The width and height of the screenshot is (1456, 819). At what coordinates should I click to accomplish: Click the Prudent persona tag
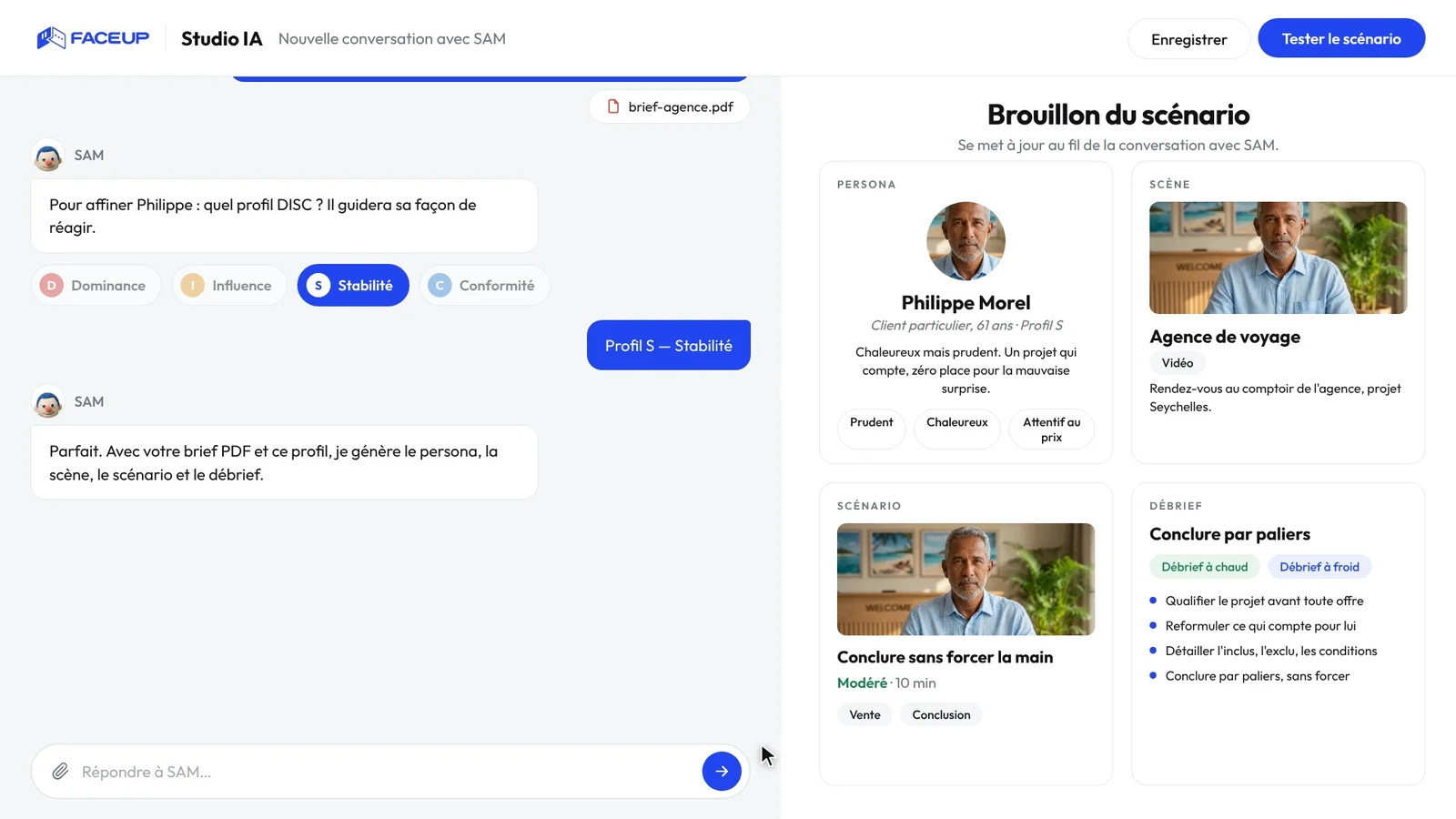(871, 429)
